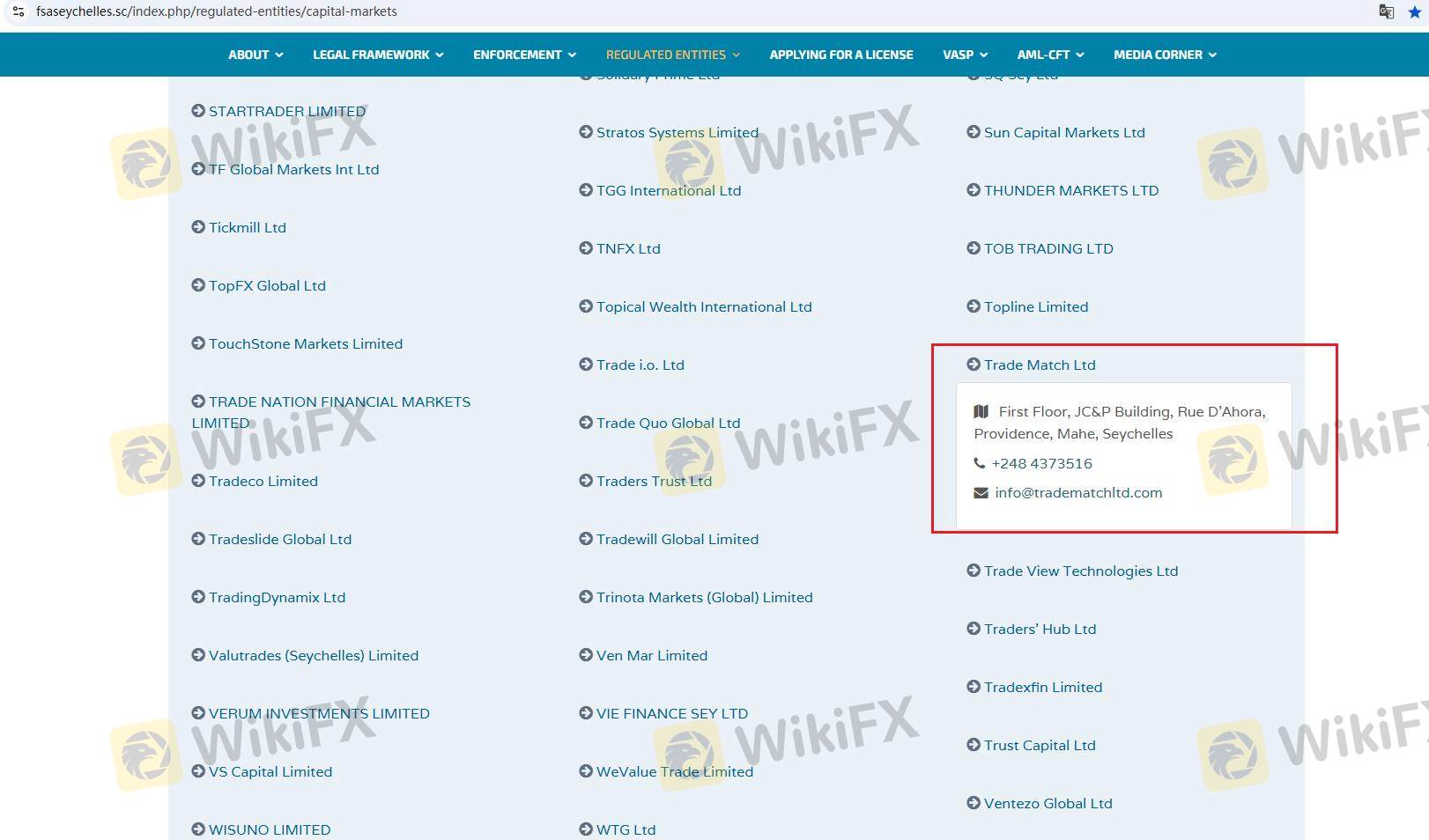The width and height of the screenshot is (1429, 840).
Task: Expand the ABOUT menu
Action: tap(255, 55)
